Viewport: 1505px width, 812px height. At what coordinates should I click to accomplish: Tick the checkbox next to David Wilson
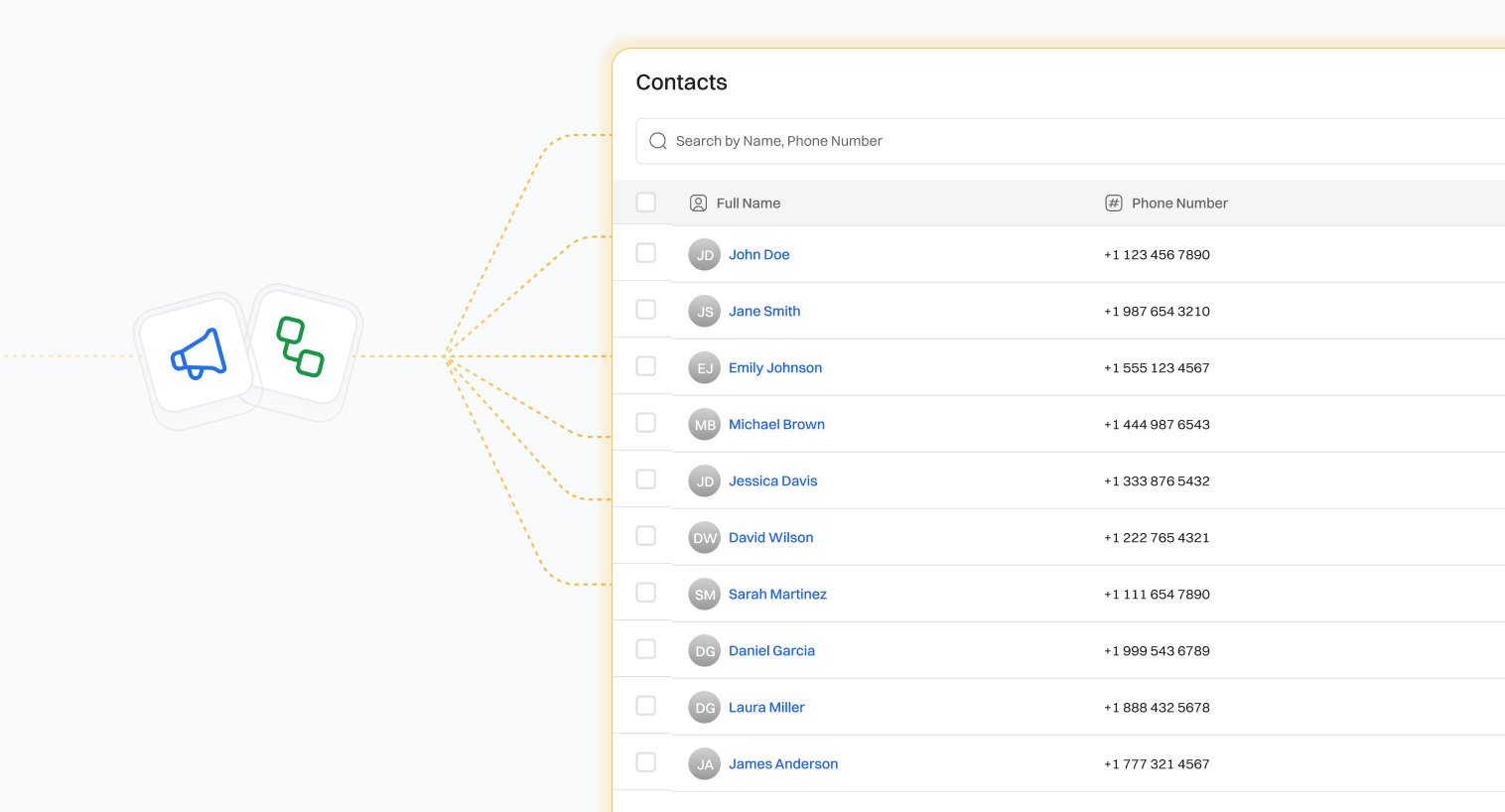click(x=646, y=536)
